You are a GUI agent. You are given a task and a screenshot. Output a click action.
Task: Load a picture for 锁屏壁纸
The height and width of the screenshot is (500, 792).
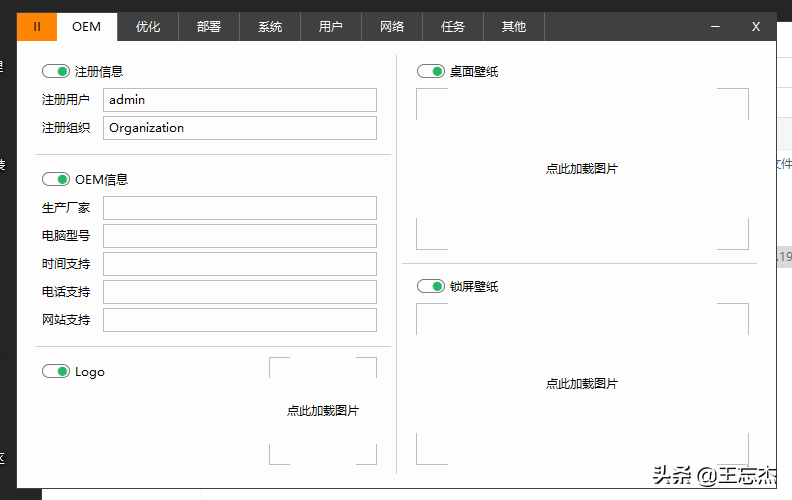click(582, 384)
